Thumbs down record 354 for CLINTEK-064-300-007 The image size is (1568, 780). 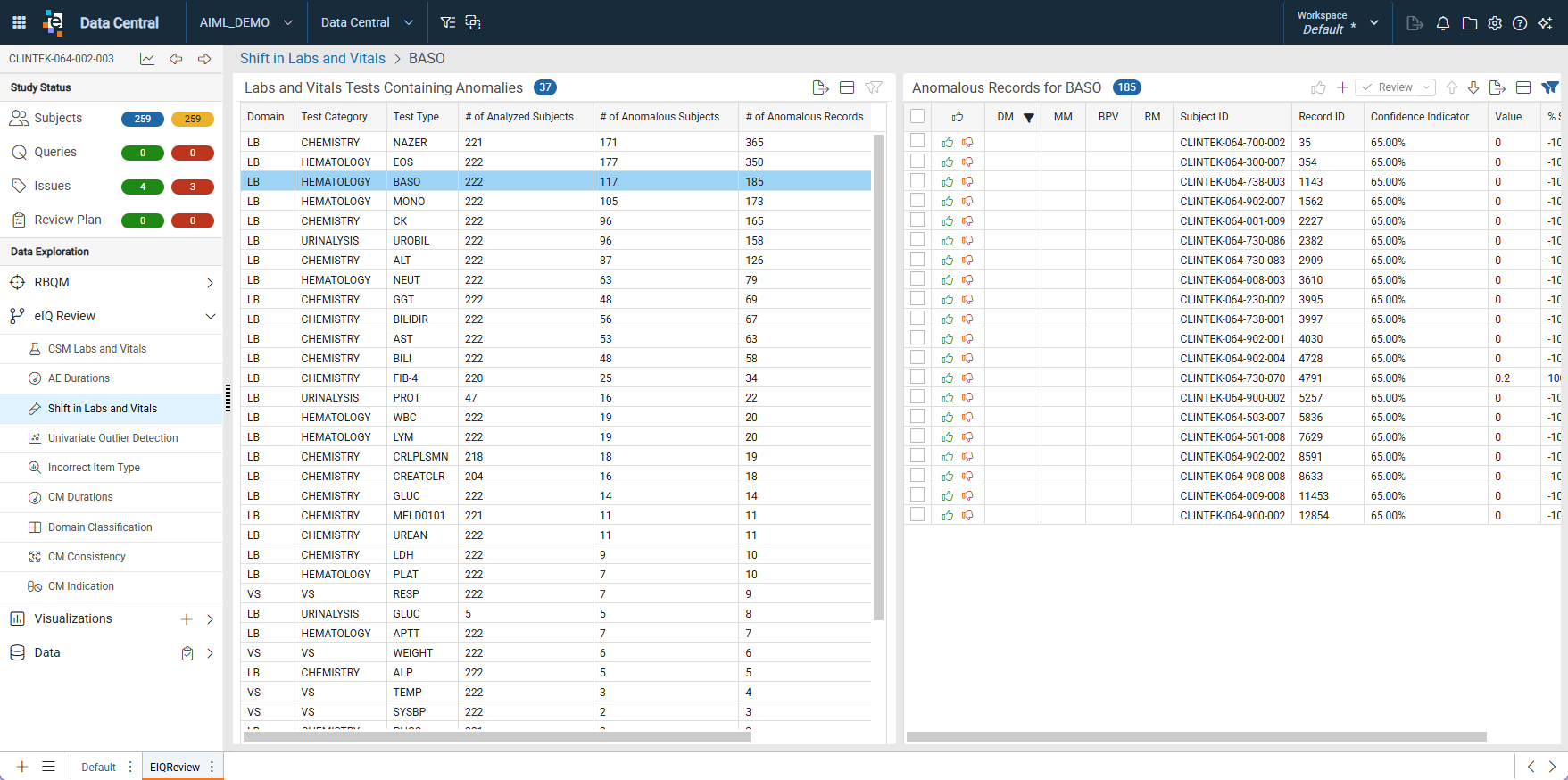pyautogui.click(x=967, y=162)
